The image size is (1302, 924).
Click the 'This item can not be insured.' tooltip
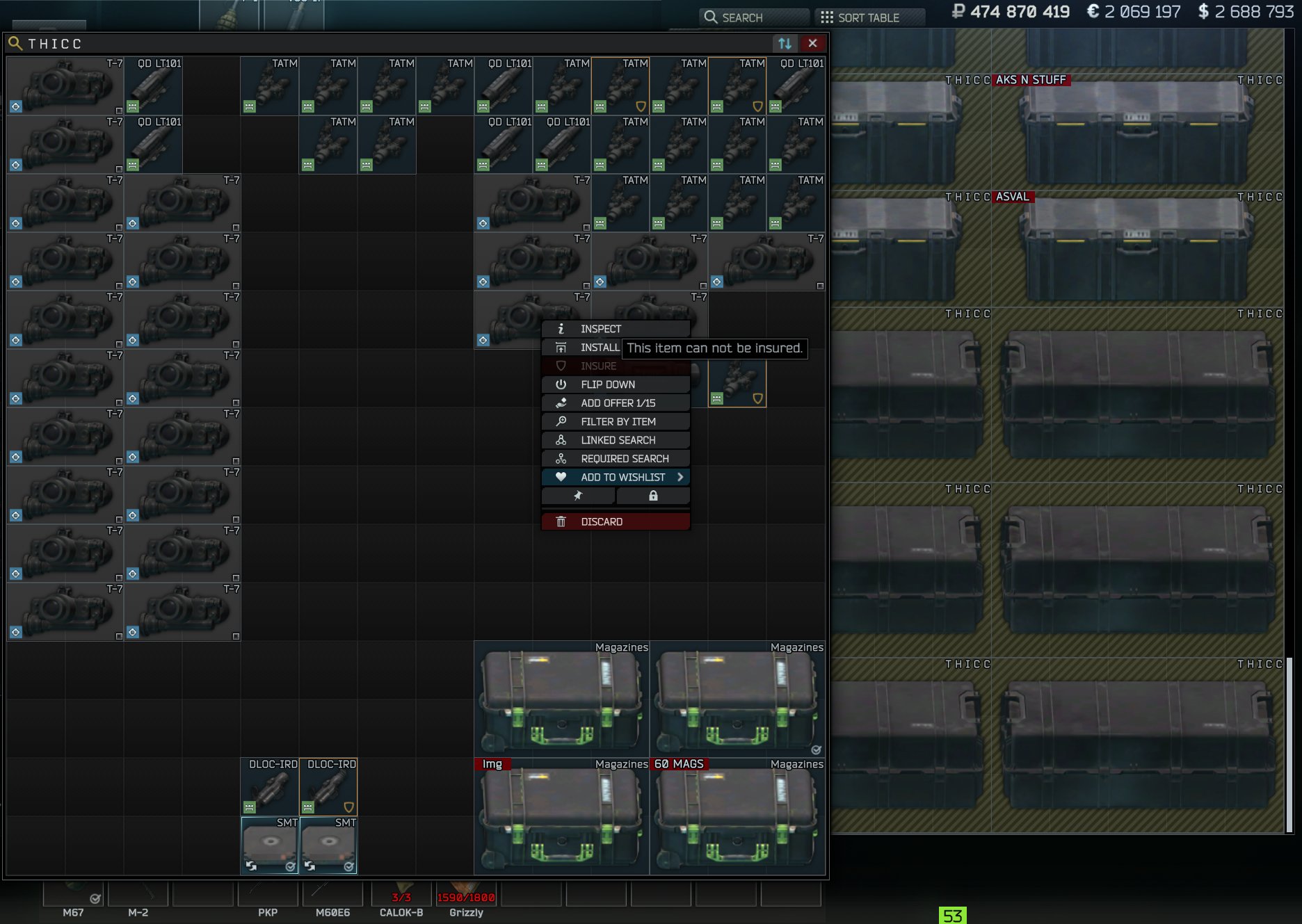tap(714, 348)
